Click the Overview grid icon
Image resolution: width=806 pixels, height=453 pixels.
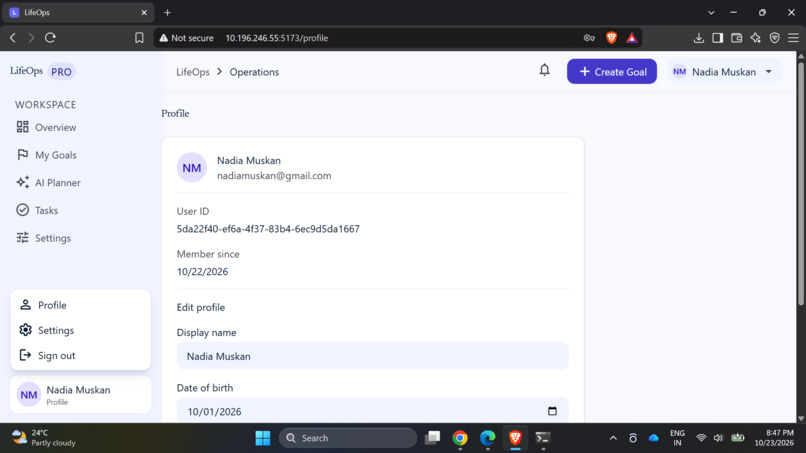pos(22,127)
